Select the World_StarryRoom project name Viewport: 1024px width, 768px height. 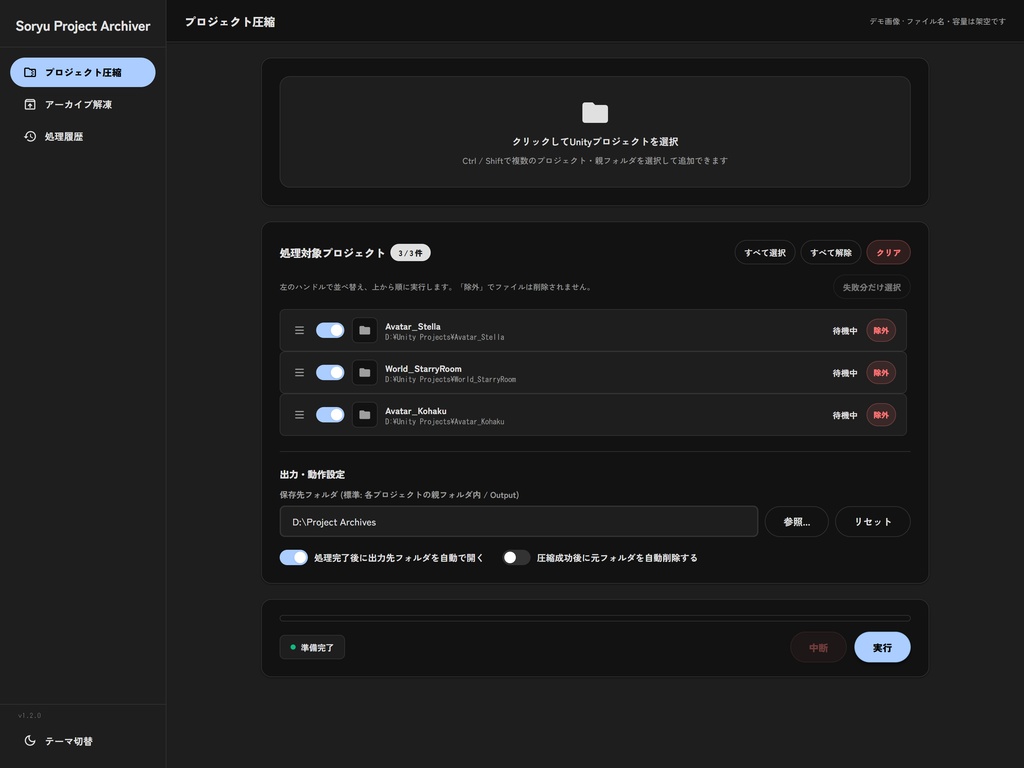(x=423, y=369)
